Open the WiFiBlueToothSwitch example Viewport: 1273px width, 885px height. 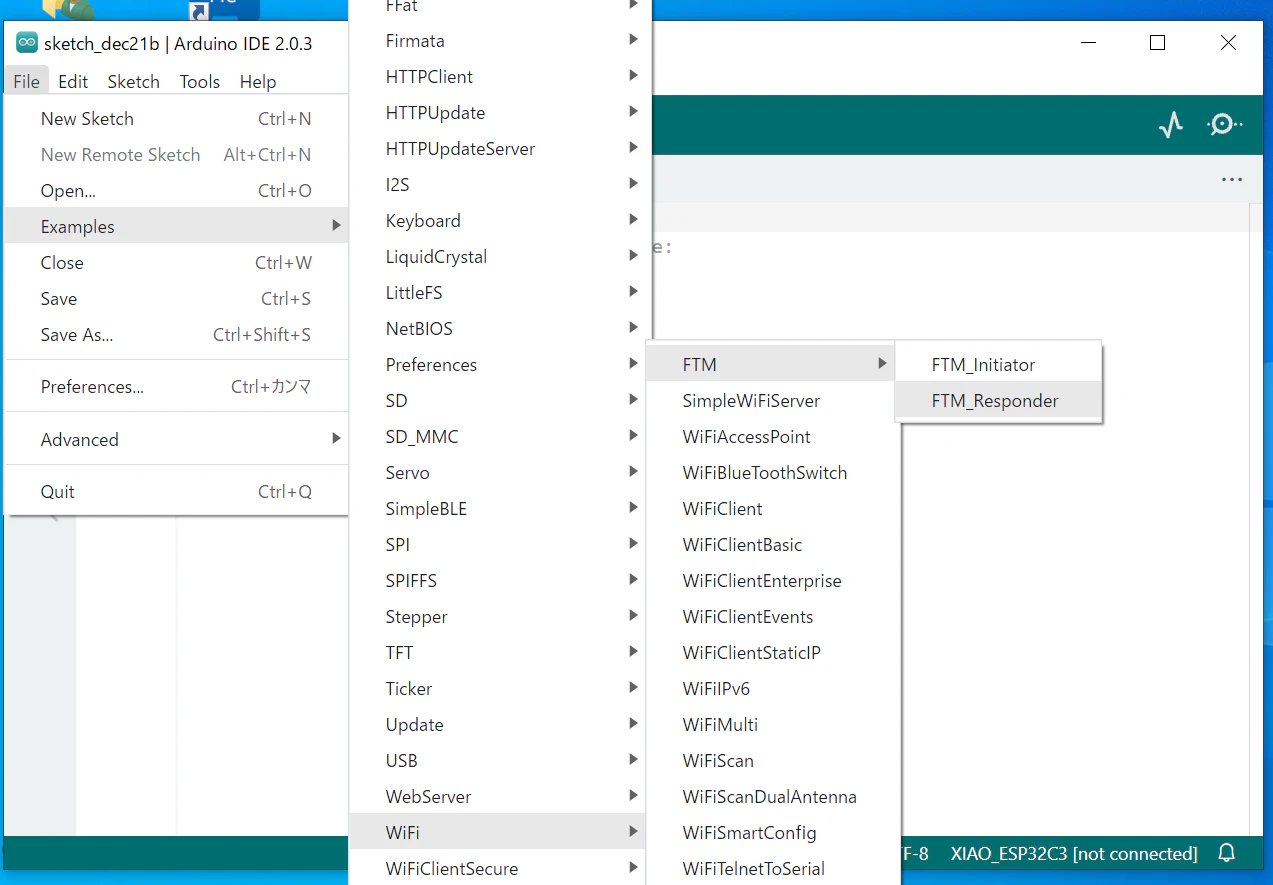[772, 473]
